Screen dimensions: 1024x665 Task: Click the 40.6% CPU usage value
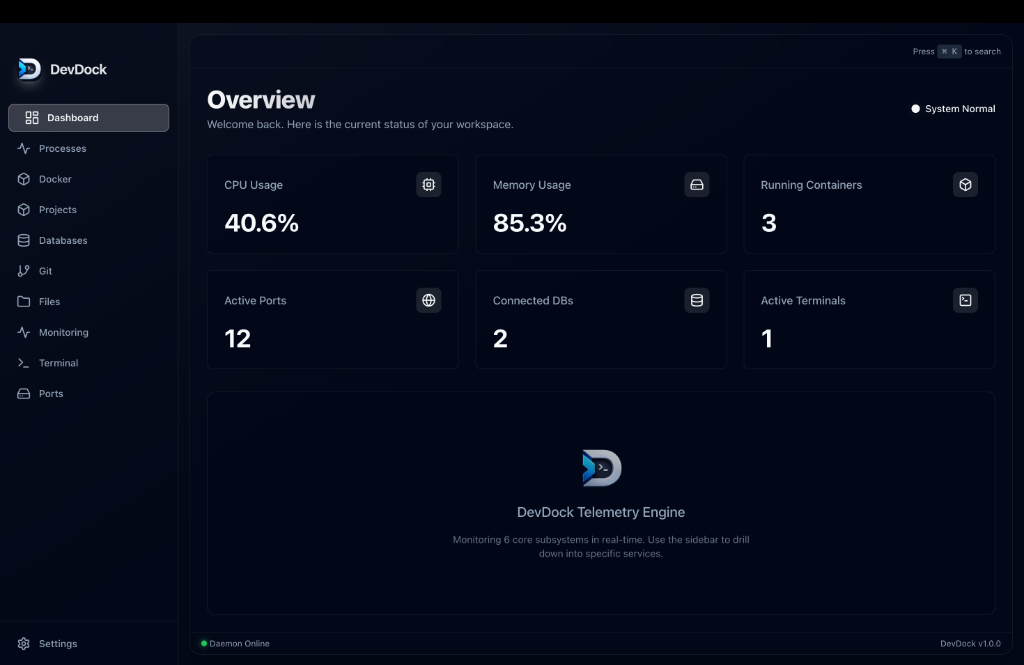click(x=261, y=223)
